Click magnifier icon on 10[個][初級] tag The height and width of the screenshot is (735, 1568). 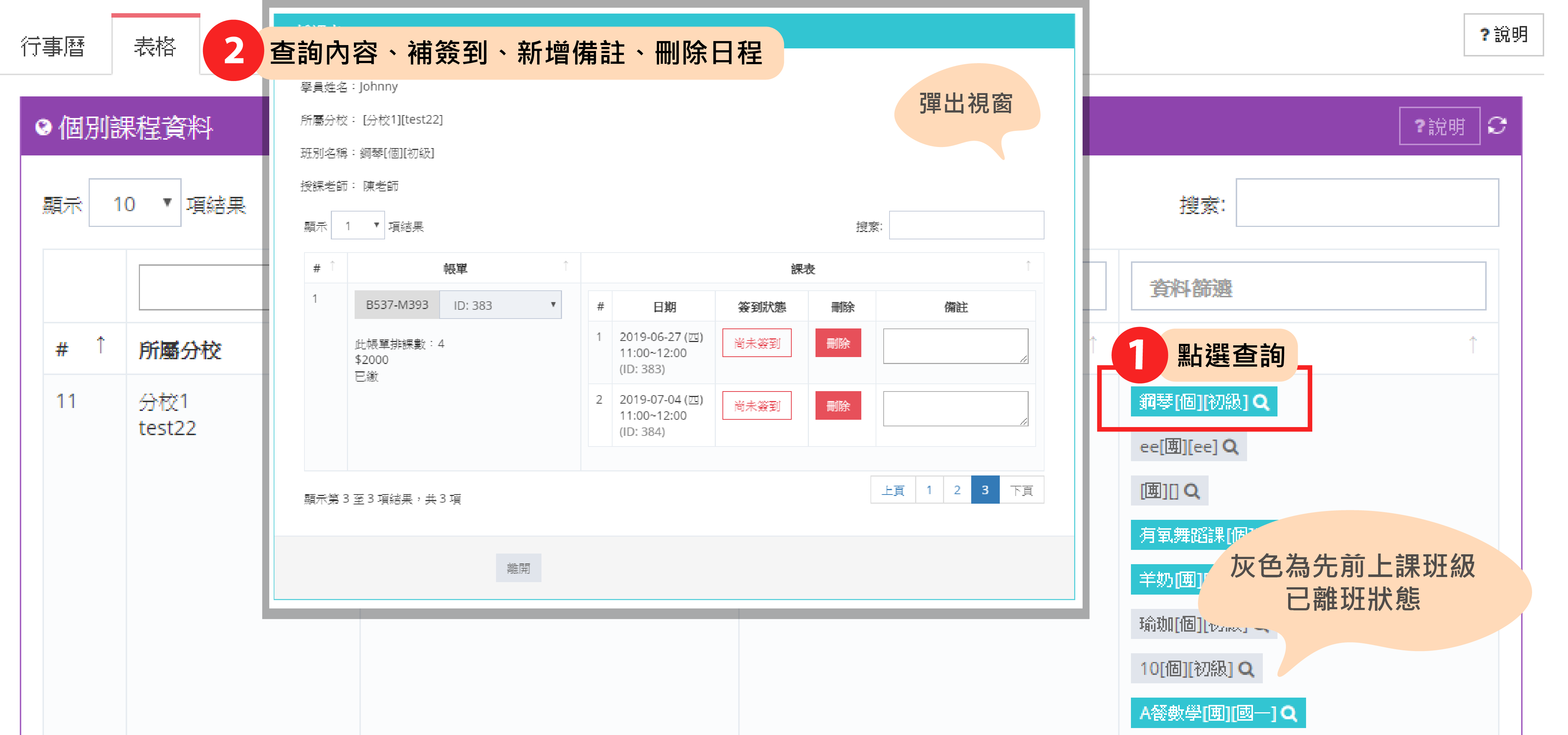[1246, 669]
